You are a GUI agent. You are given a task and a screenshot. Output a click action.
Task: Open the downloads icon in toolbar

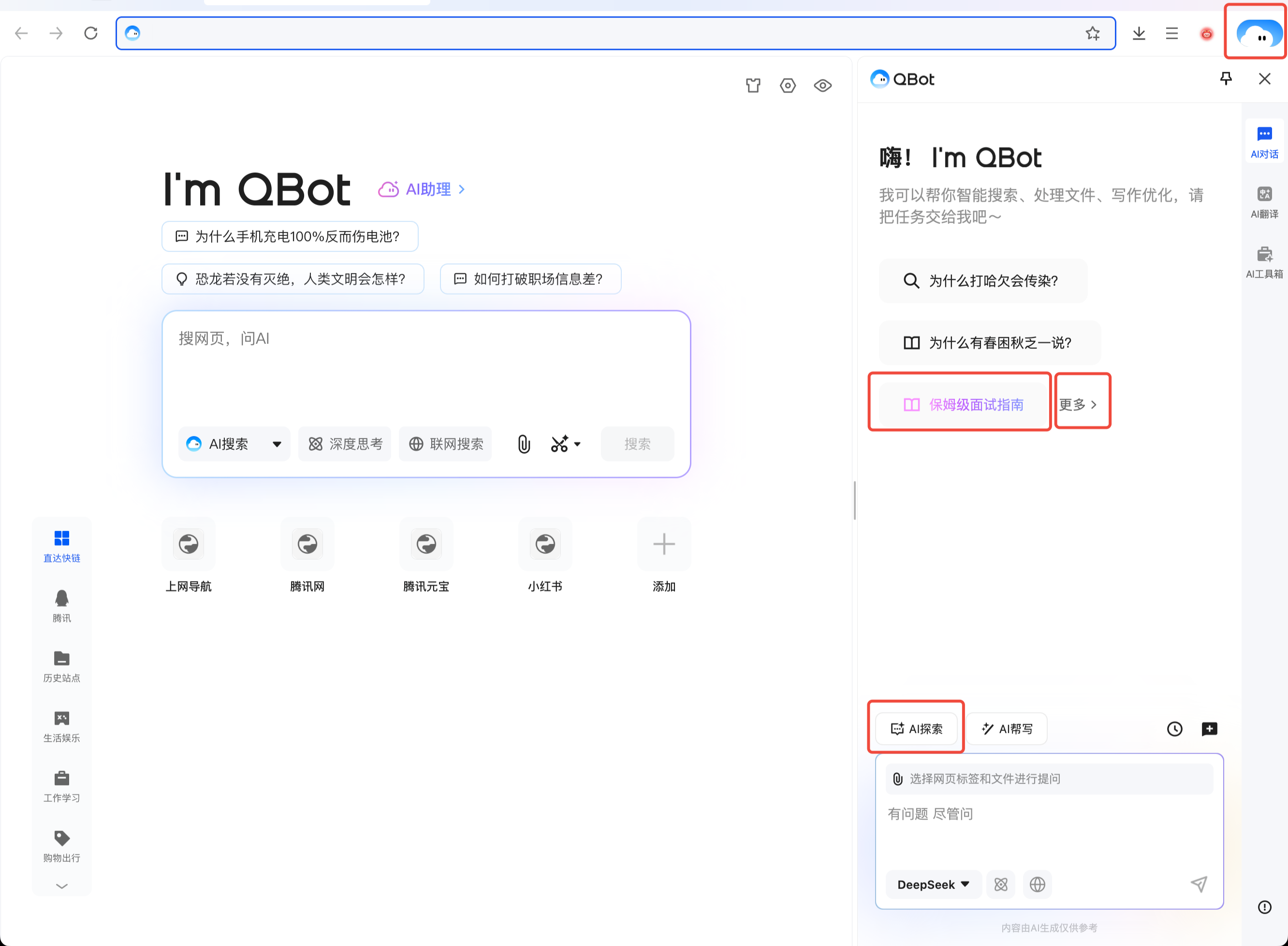tap(1139, 34)
